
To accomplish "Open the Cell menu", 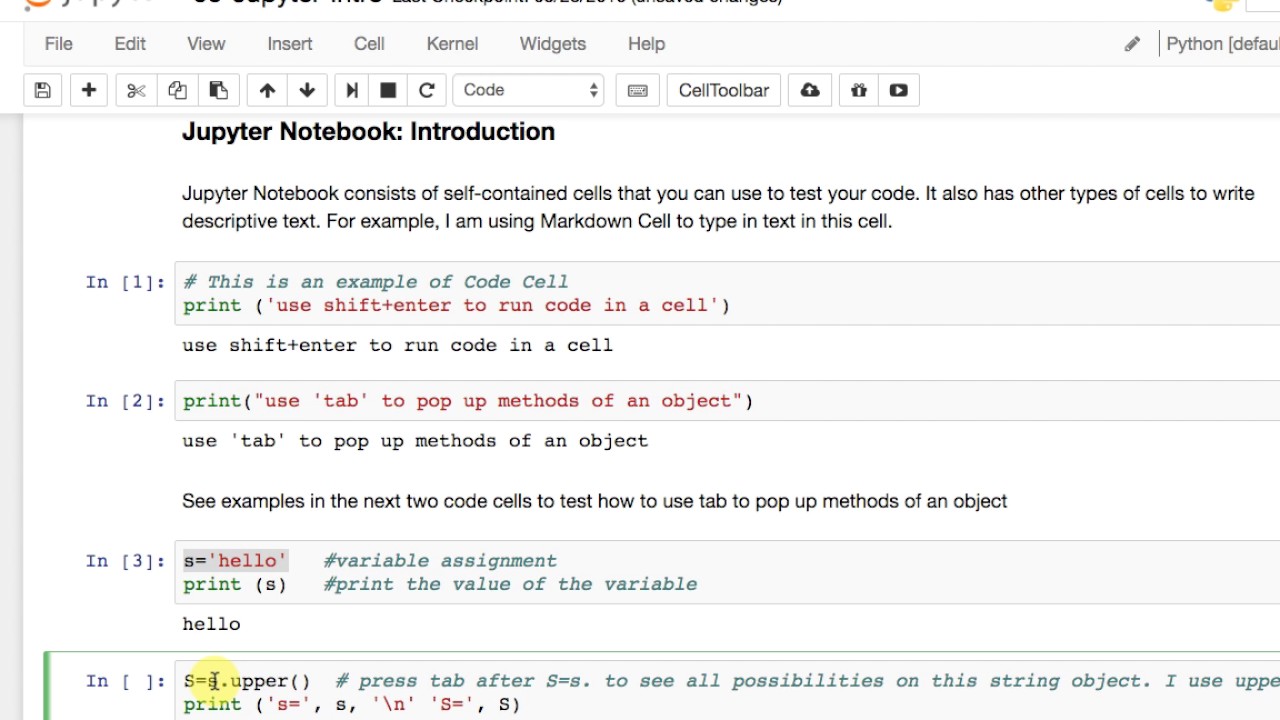I will point(369,44).
